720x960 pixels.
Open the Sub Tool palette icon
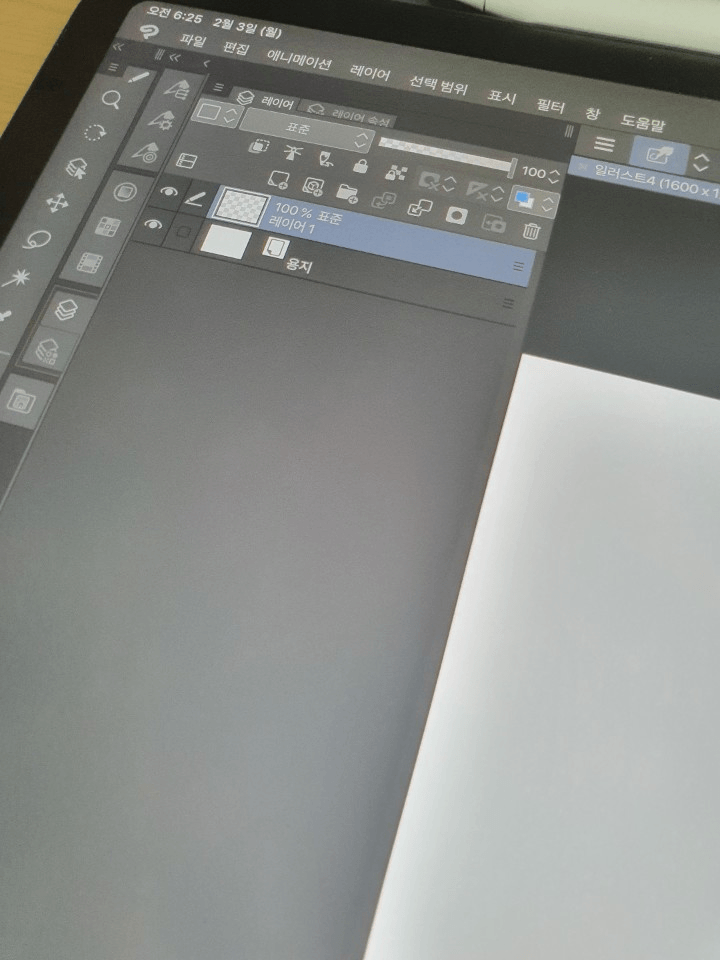(176, 90)
